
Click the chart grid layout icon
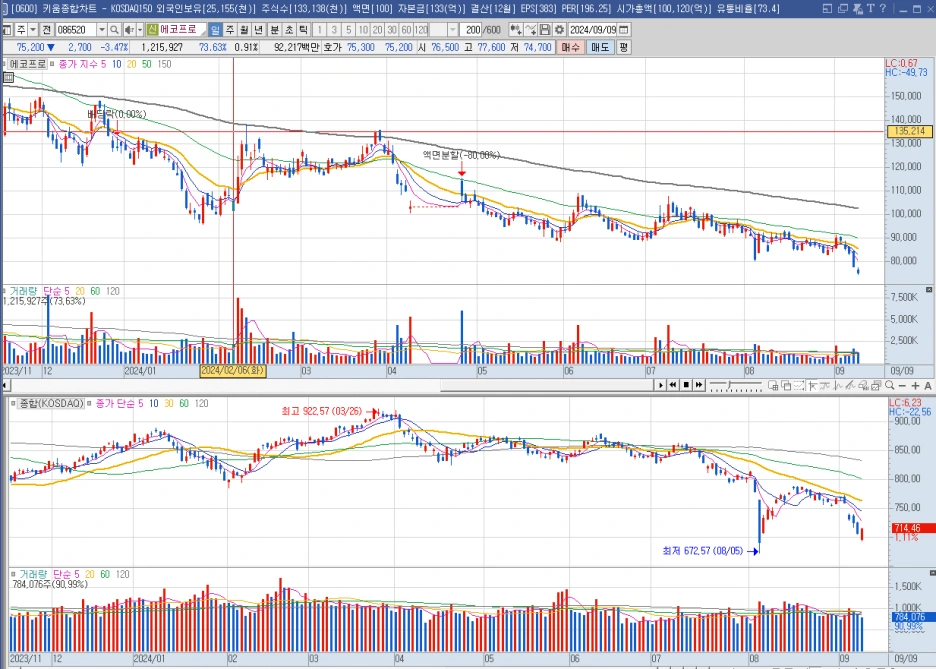[773, 386]
